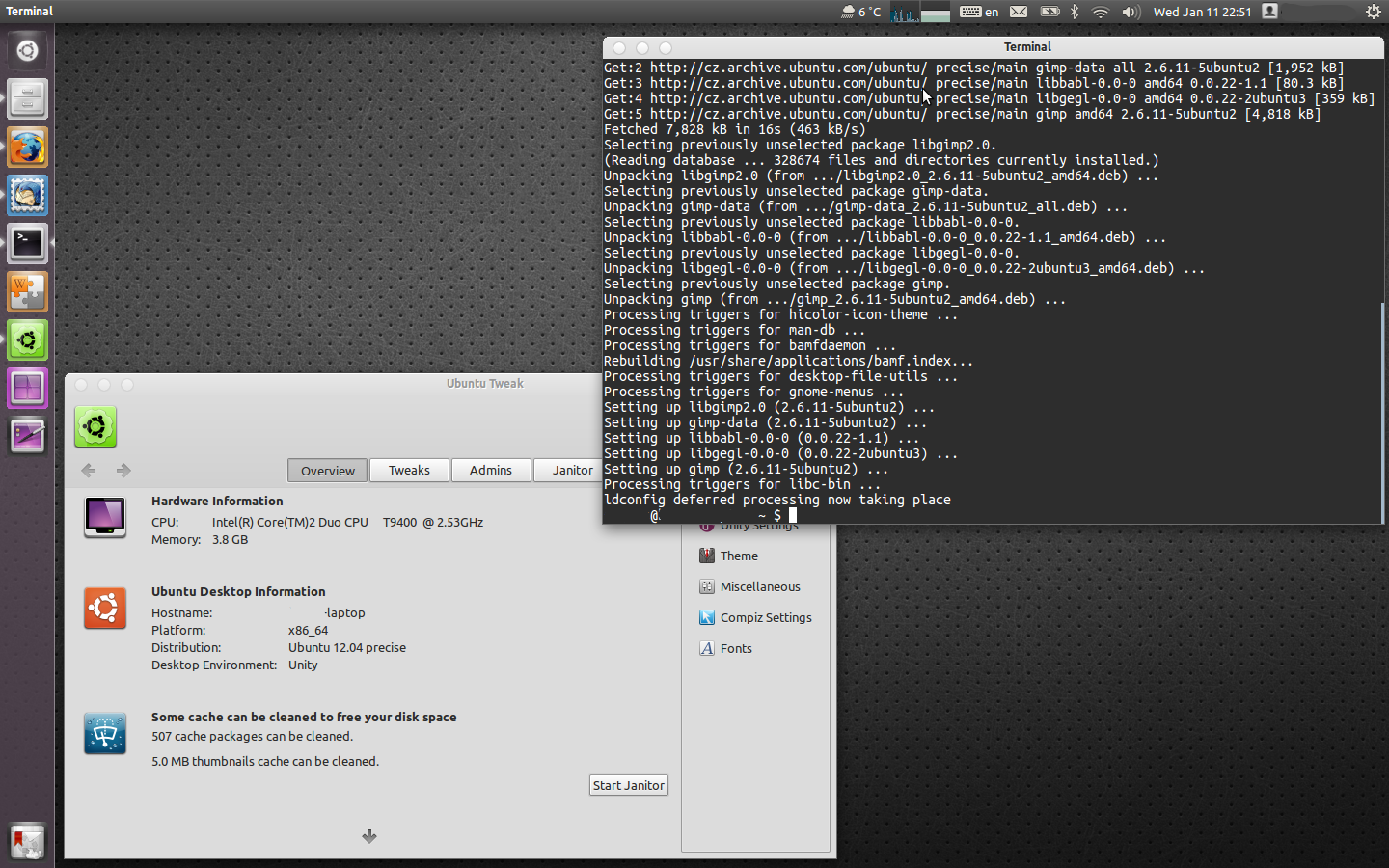Click the 'x86_64' platform value

(308, 630)
